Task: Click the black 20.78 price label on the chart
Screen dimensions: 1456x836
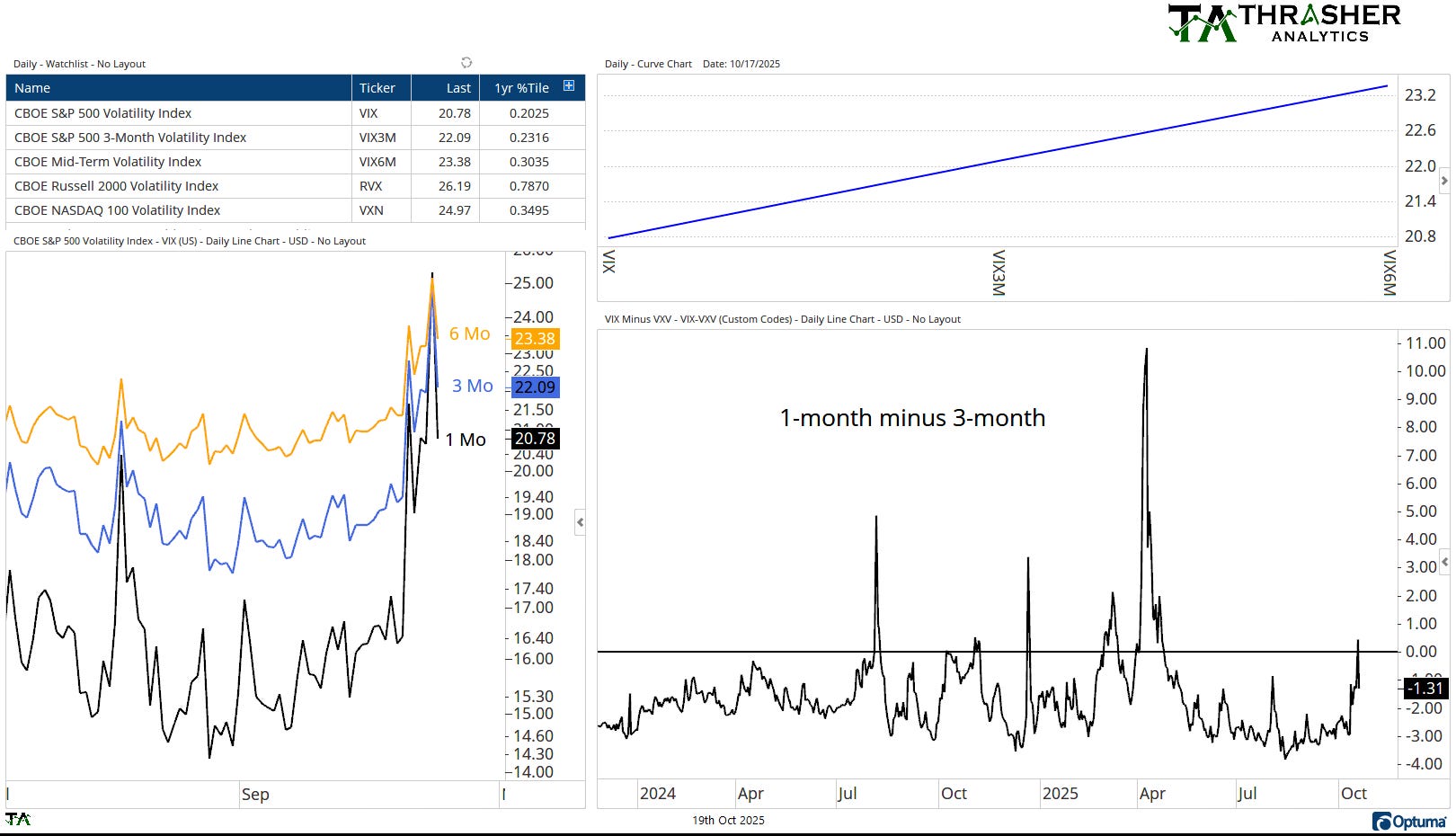Action: tap(535, 439)
